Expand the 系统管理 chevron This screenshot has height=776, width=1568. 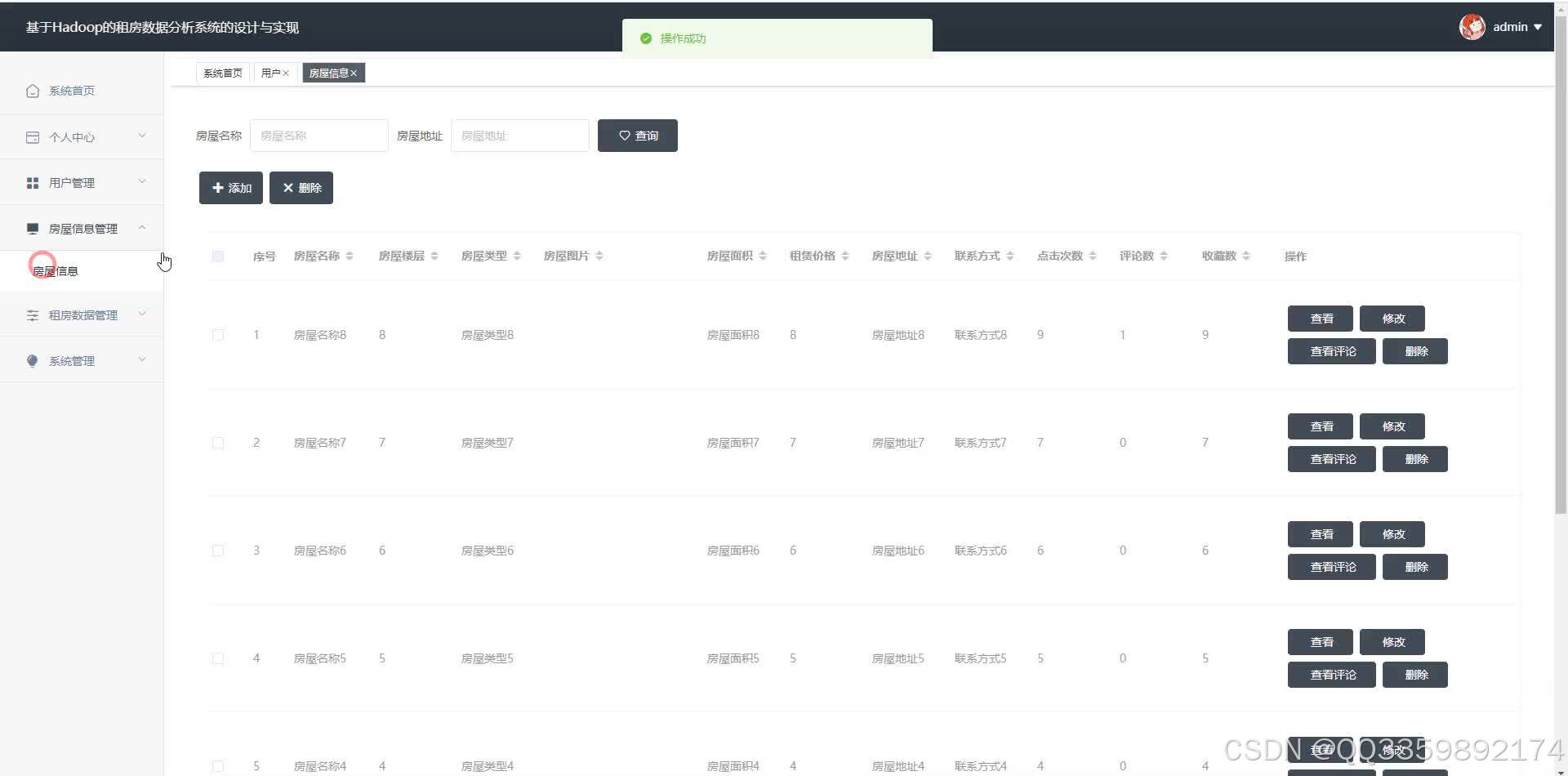pos(142,359)
